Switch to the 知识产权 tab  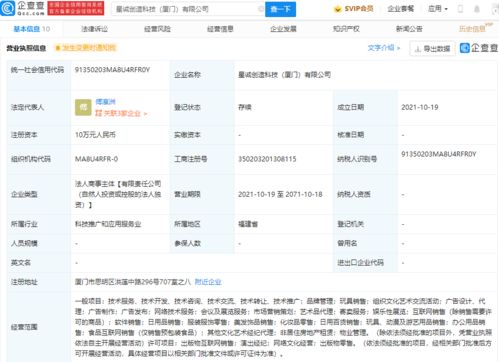click(x=346, y=29)
